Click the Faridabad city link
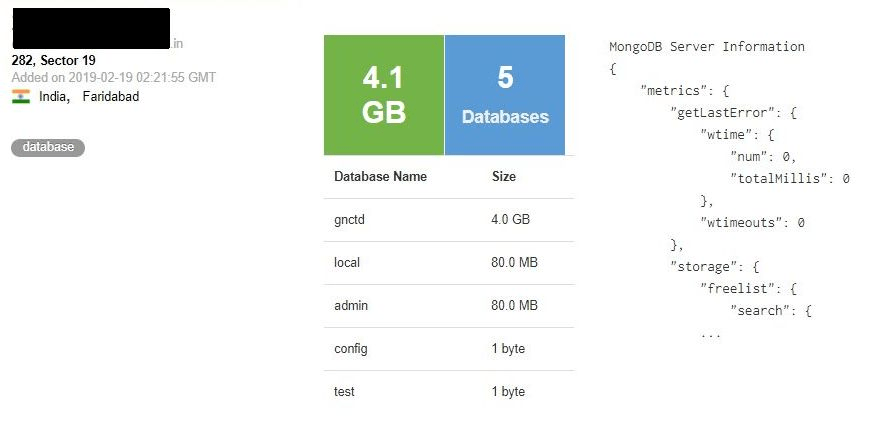This screenshot has width=896, height=427. tap(111, 97)
